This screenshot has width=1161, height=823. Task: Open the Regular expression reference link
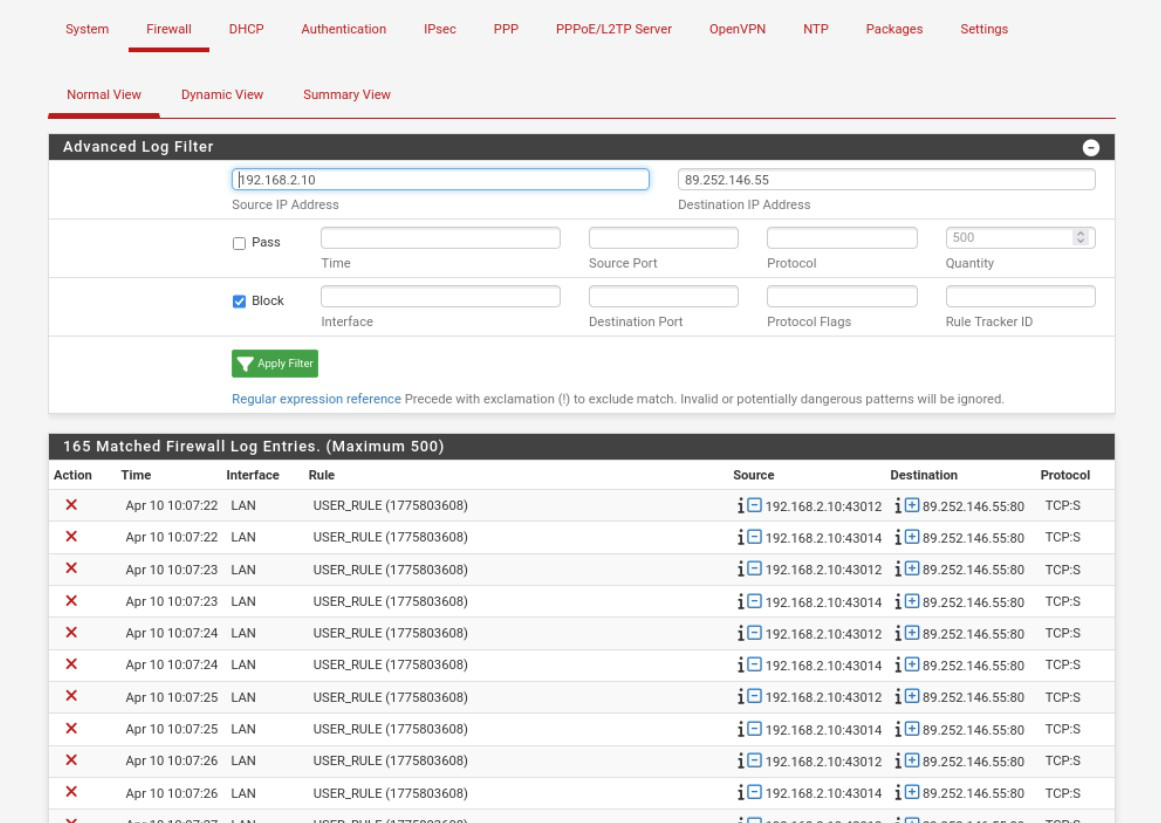(x=316, y=399)
